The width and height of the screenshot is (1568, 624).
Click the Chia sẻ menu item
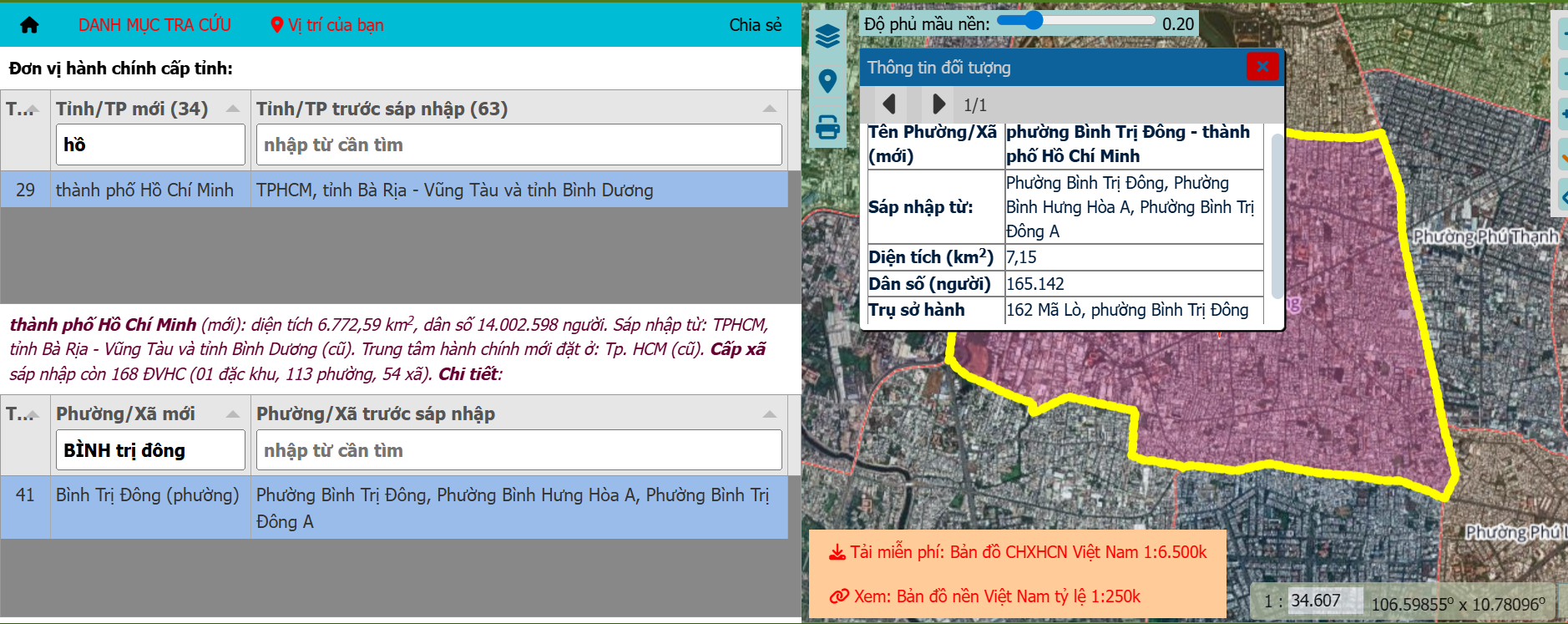click(x=755, y=25)
